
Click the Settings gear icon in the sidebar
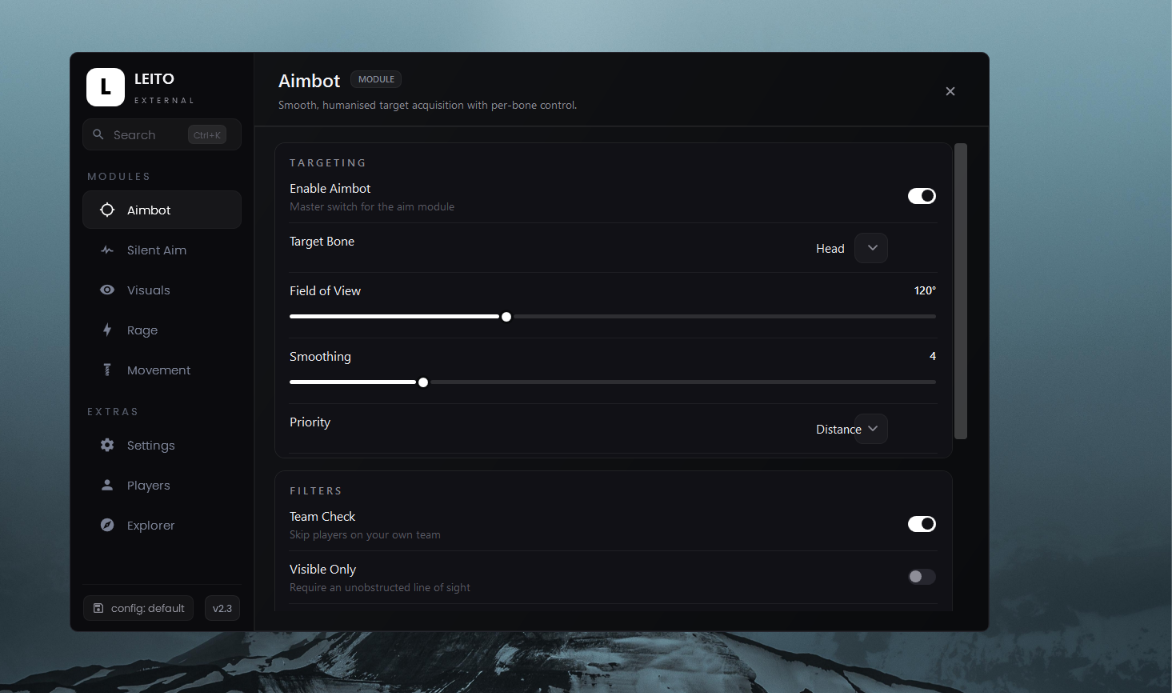107,445
